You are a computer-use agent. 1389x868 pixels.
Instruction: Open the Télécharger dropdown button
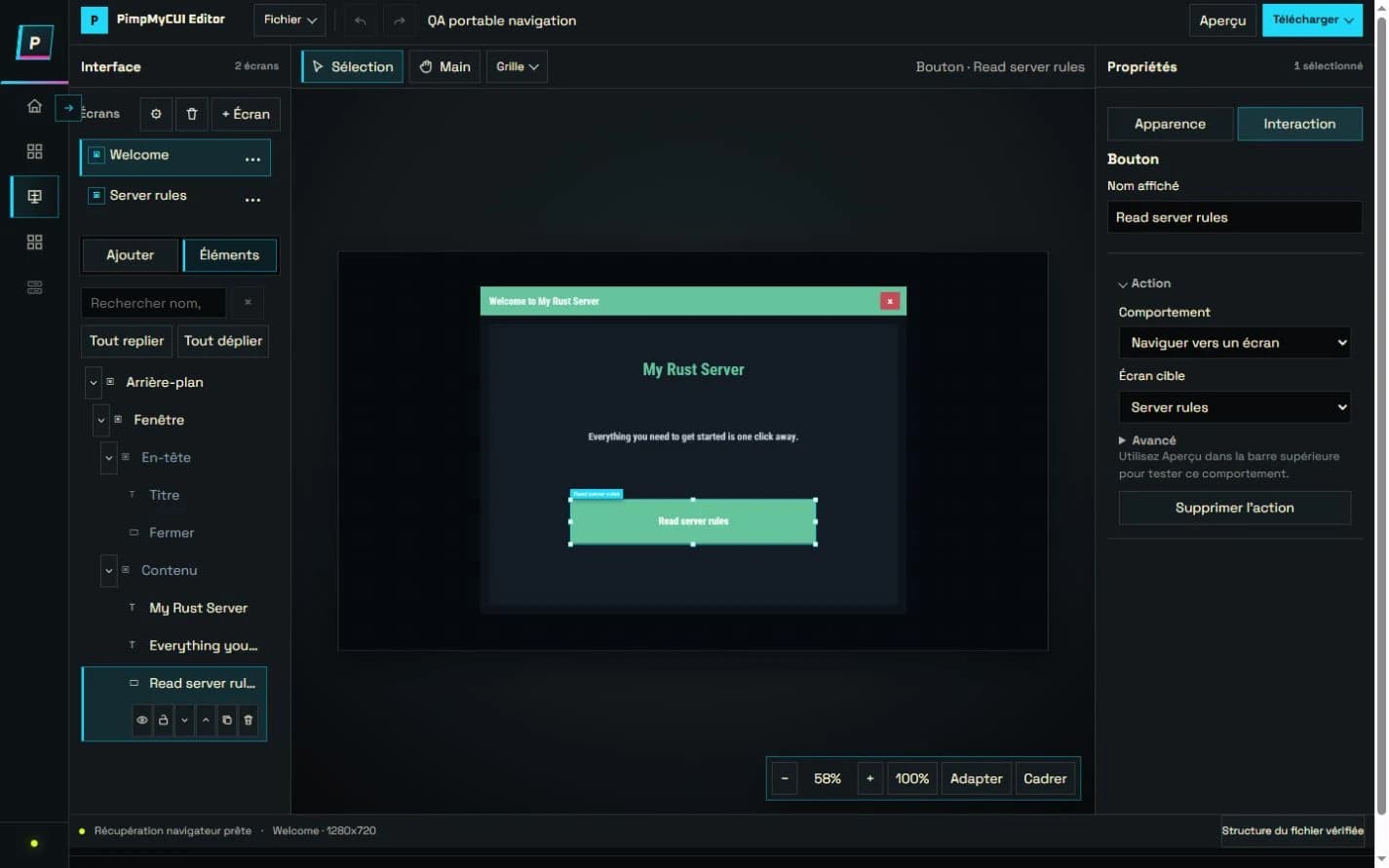1312,20
